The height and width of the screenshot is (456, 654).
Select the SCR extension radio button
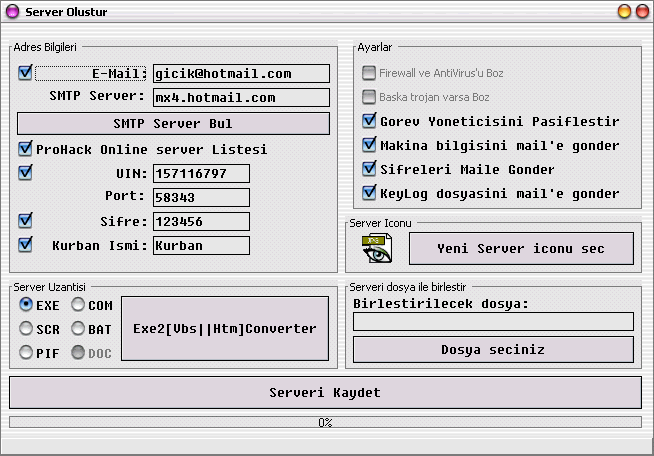pyautogui.click(x=27, y=329)
